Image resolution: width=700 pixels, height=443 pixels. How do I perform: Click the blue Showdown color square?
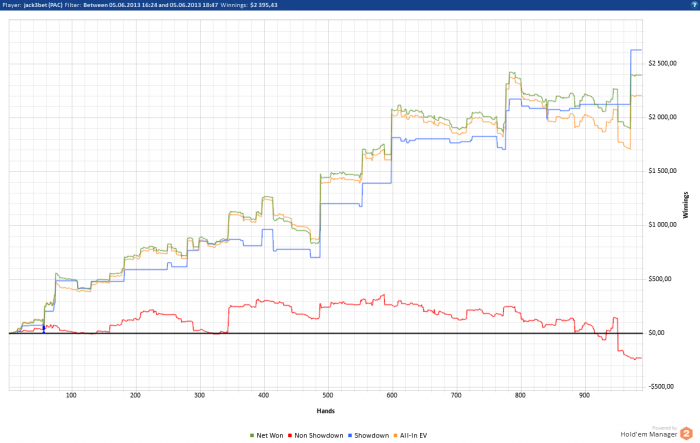tap(350, 435)
